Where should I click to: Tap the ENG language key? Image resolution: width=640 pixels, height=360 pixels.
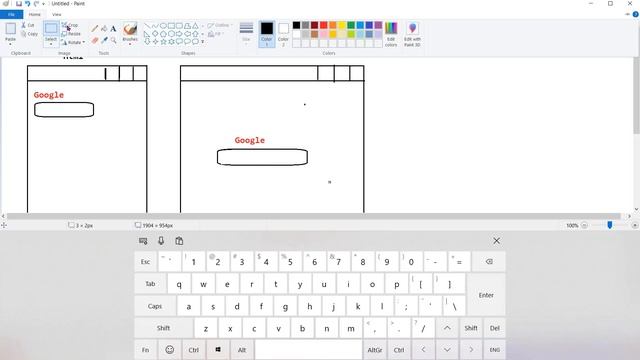click(x=495, y=350)
